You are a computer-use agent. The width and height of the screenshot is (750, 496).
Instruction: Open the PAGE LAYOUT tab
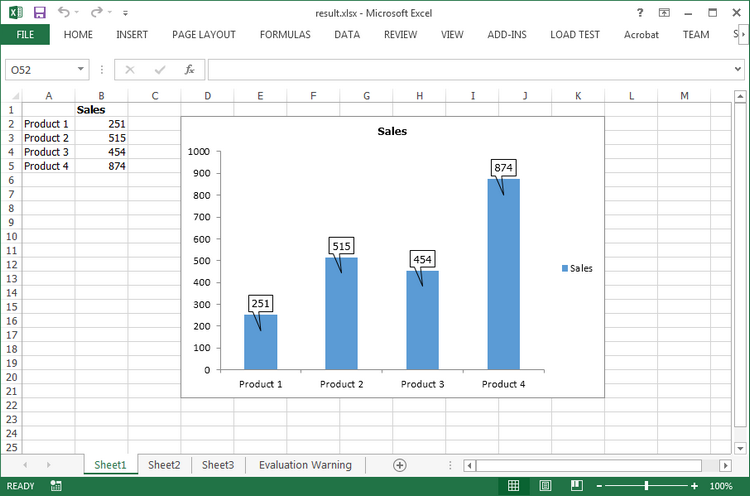(x=204, y=34)
